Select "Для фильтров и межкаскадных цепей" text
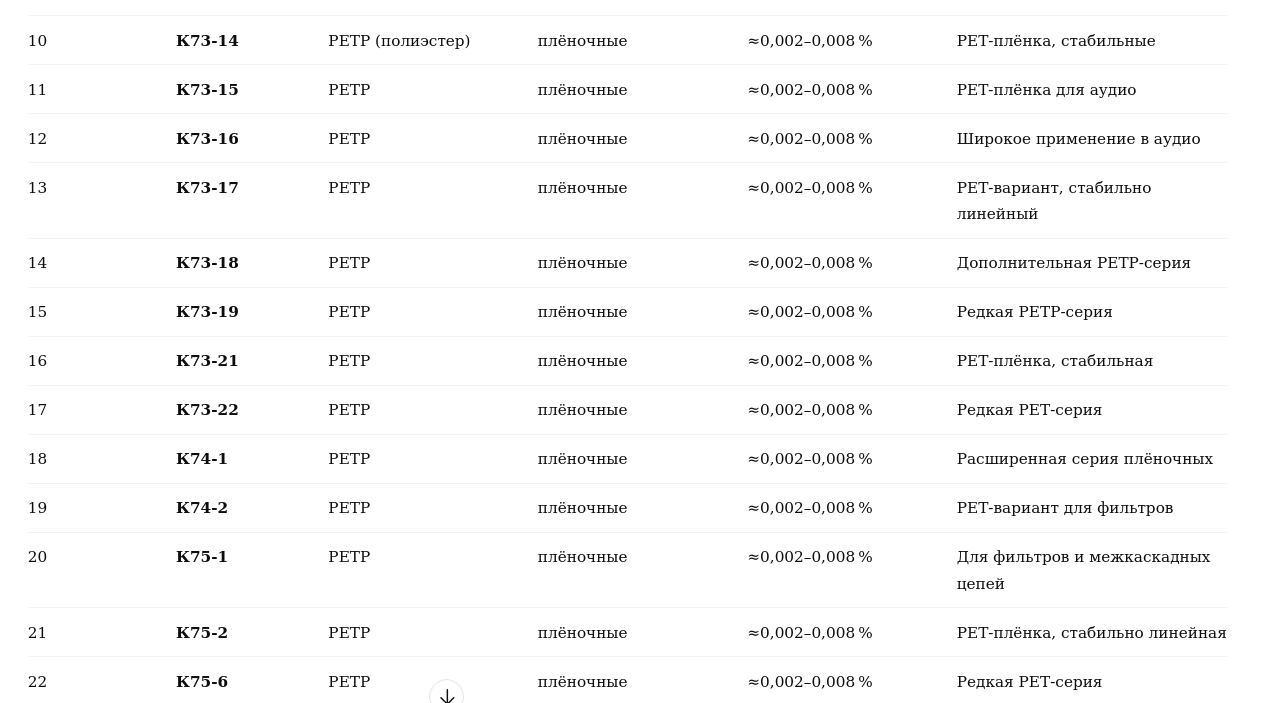 (1083, 570)
